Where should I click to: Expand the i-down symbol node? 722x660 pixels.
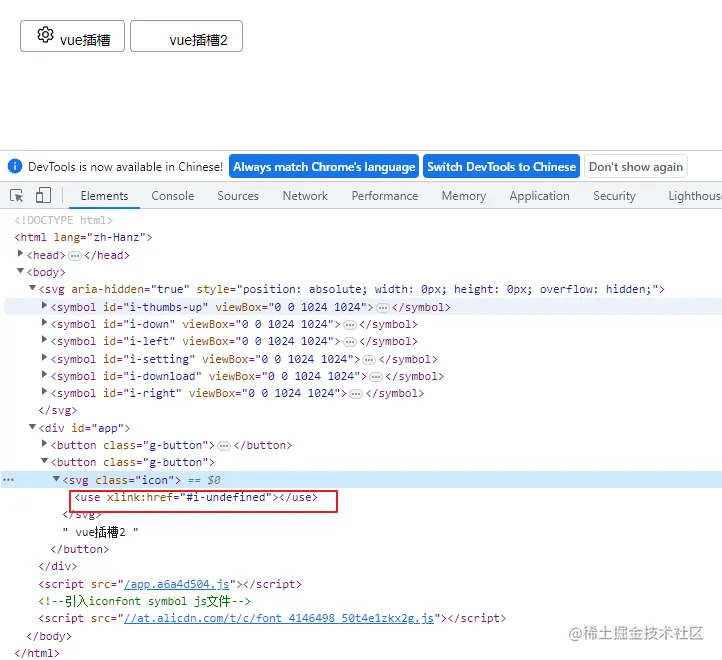(44, 322)
